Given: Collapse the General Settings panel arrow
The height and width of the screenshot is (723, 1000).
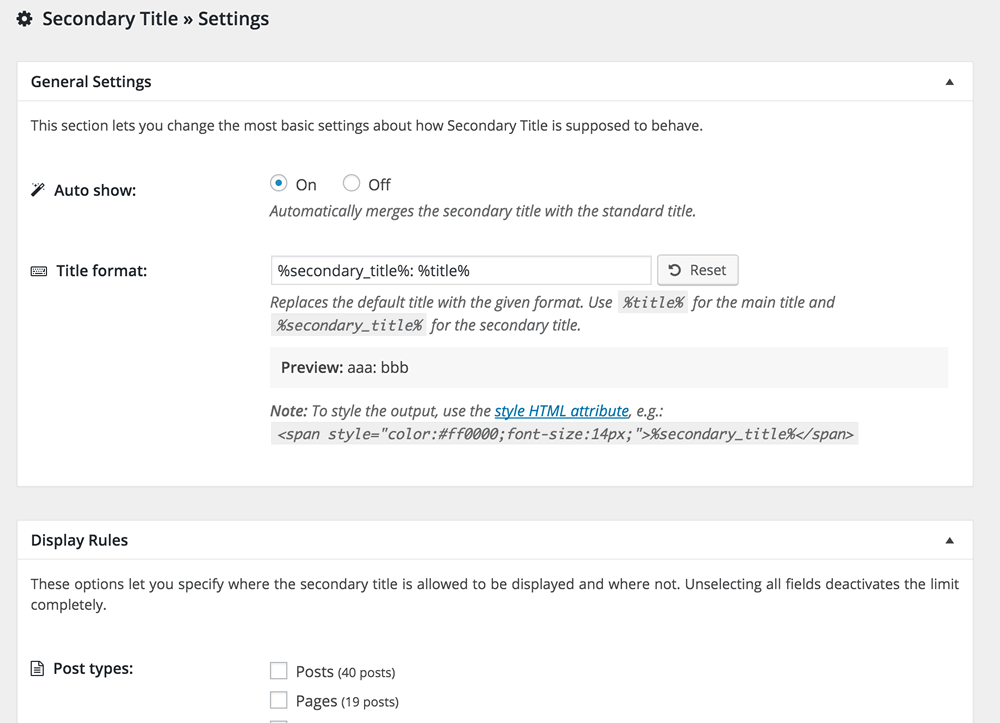Looking at the screenshot, I should 950,82.
